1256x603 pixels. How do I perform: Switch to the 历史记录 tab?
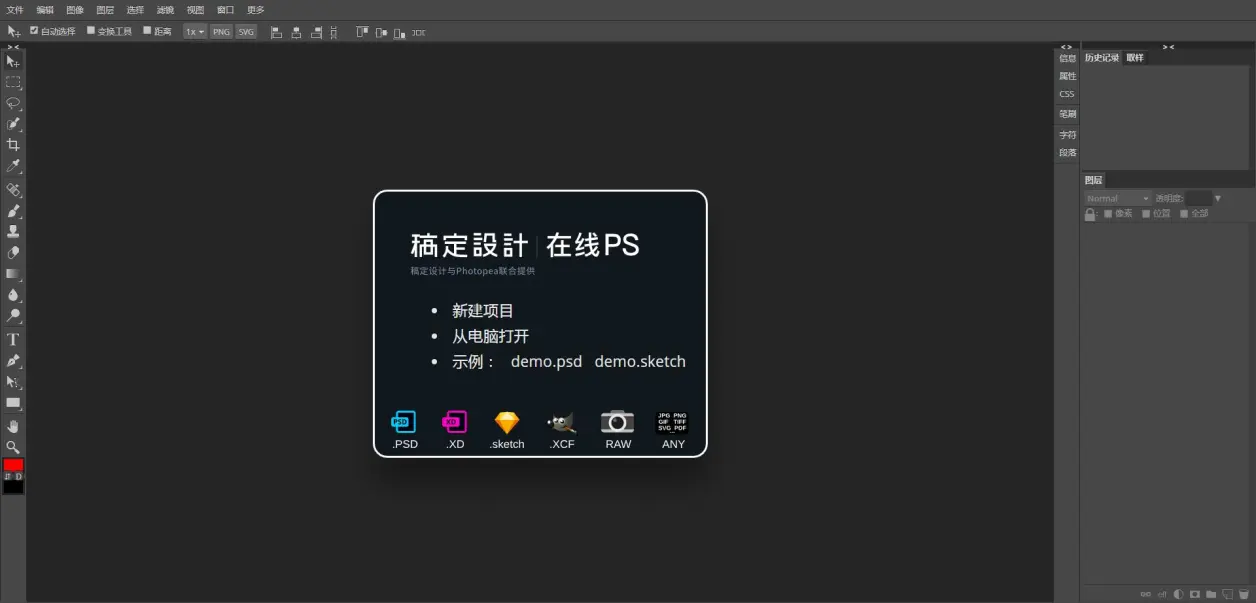pyautogui.click(x=1102, y=58)
